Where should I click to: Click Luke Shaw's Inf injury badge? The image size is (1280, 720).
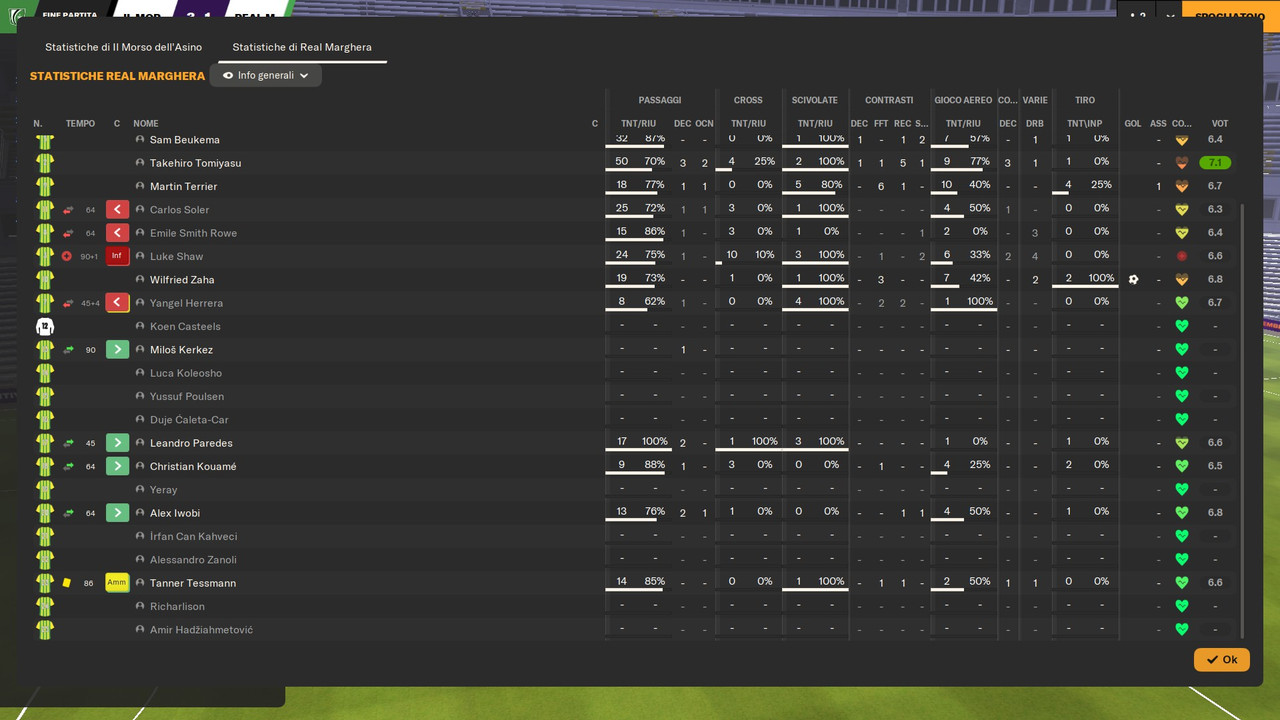(118, 256)
